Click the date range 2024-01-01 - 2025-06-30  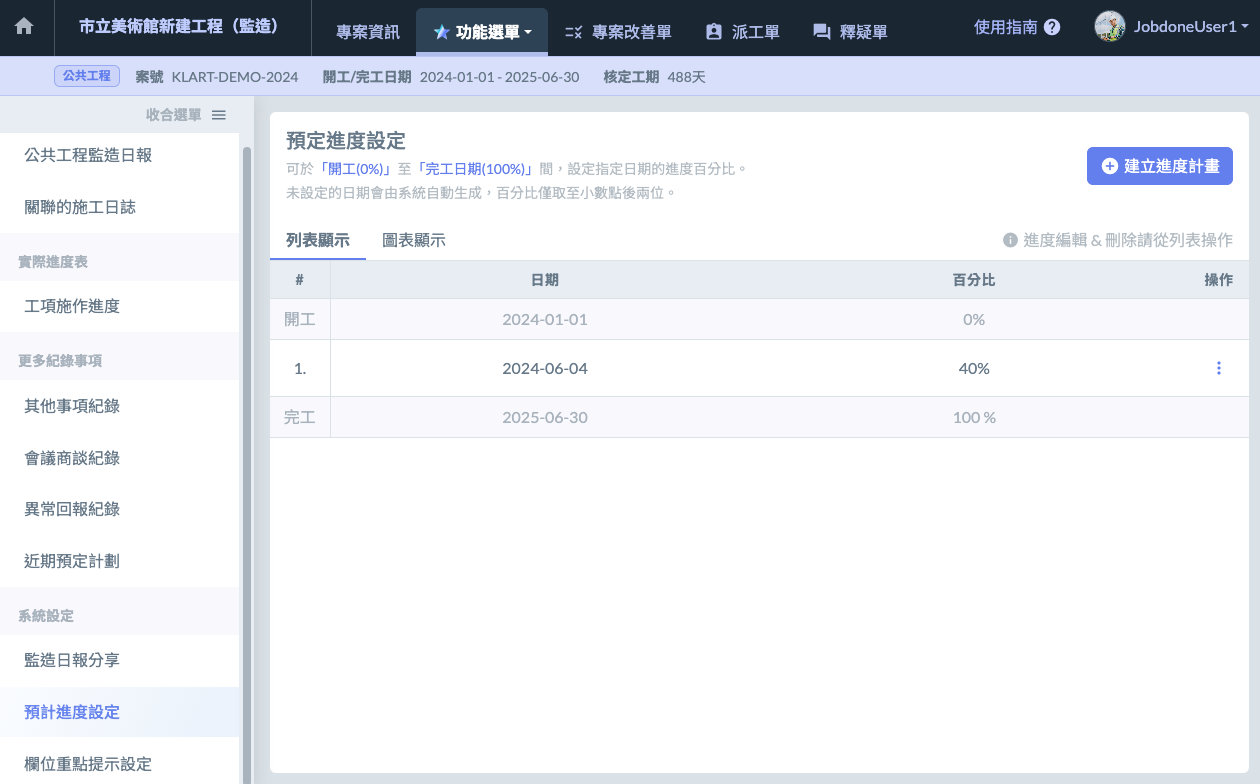click(499, 76)
